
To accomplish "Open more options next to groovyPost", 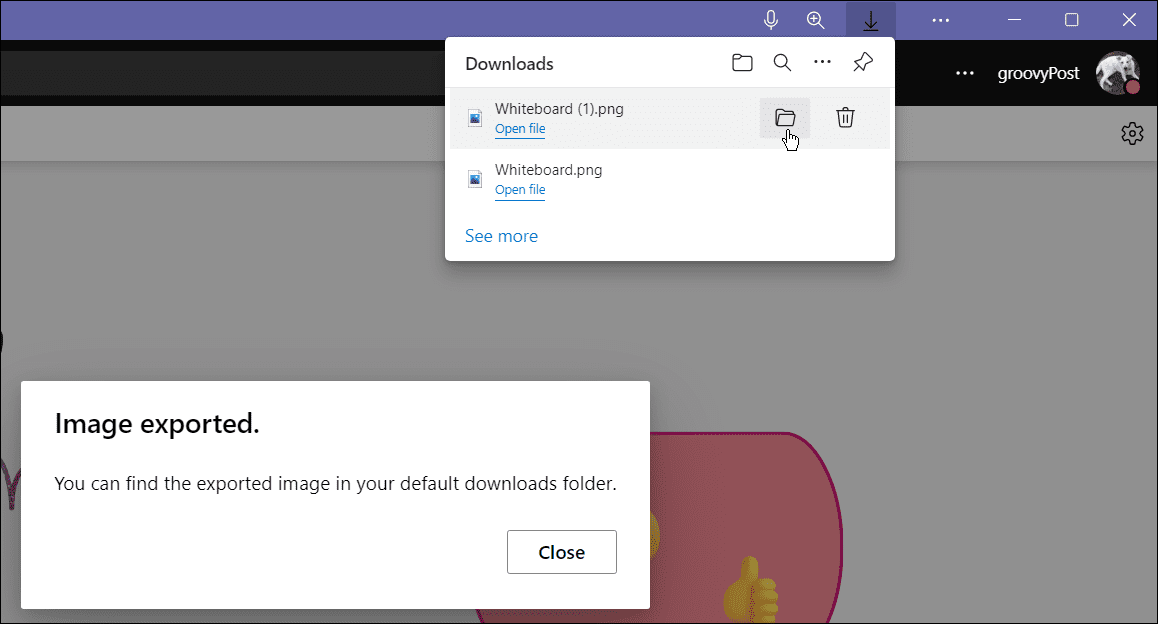I will point(964,73).
